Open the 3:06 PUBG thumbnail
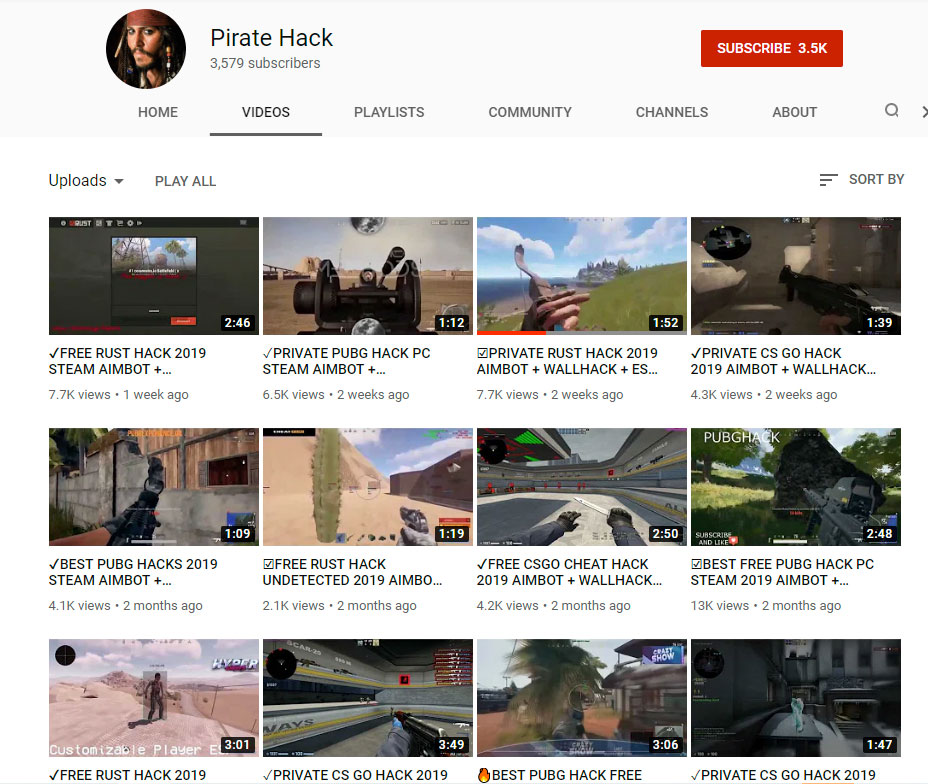The width and height of the screenshot is (928, 784). tap(582, 698)
